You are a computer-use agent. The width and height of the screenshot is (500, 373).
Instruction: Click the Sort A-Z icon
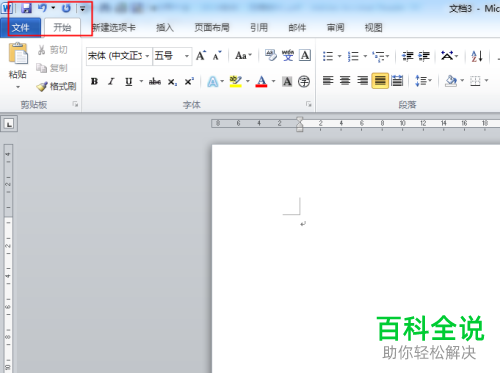pos(477,56)
